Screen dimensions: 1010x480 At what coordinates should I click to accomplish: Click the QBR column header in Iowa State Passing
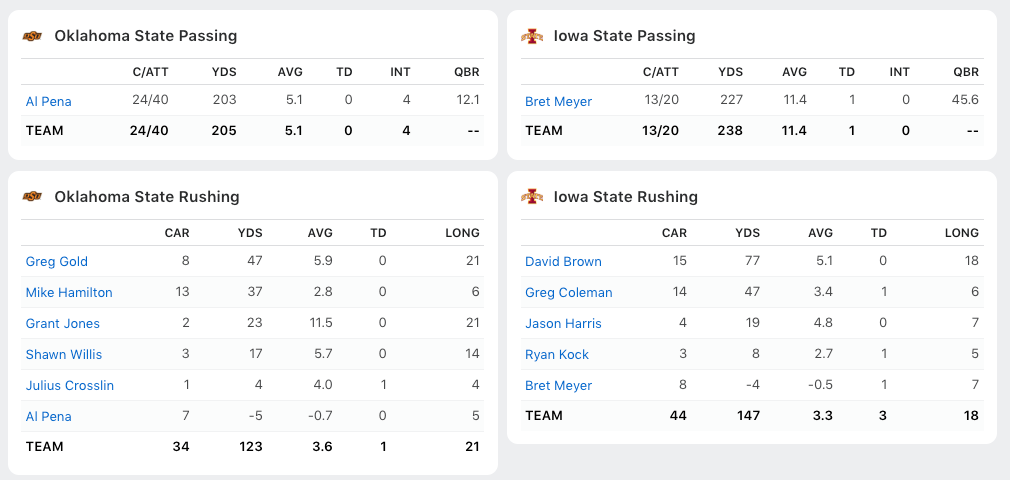click(966, 72)
